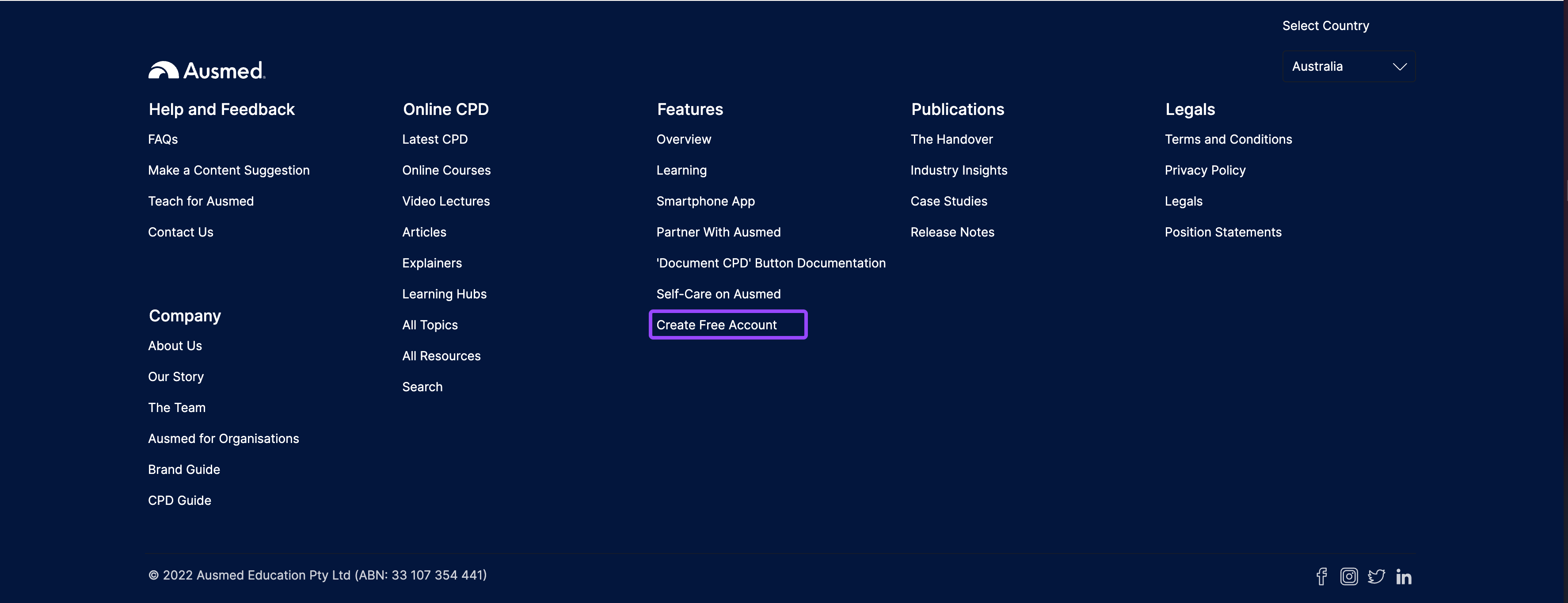The height and width of the screenshot is (603, 1568).
Task: Go to Latest CPD
Action: point(435,140)
